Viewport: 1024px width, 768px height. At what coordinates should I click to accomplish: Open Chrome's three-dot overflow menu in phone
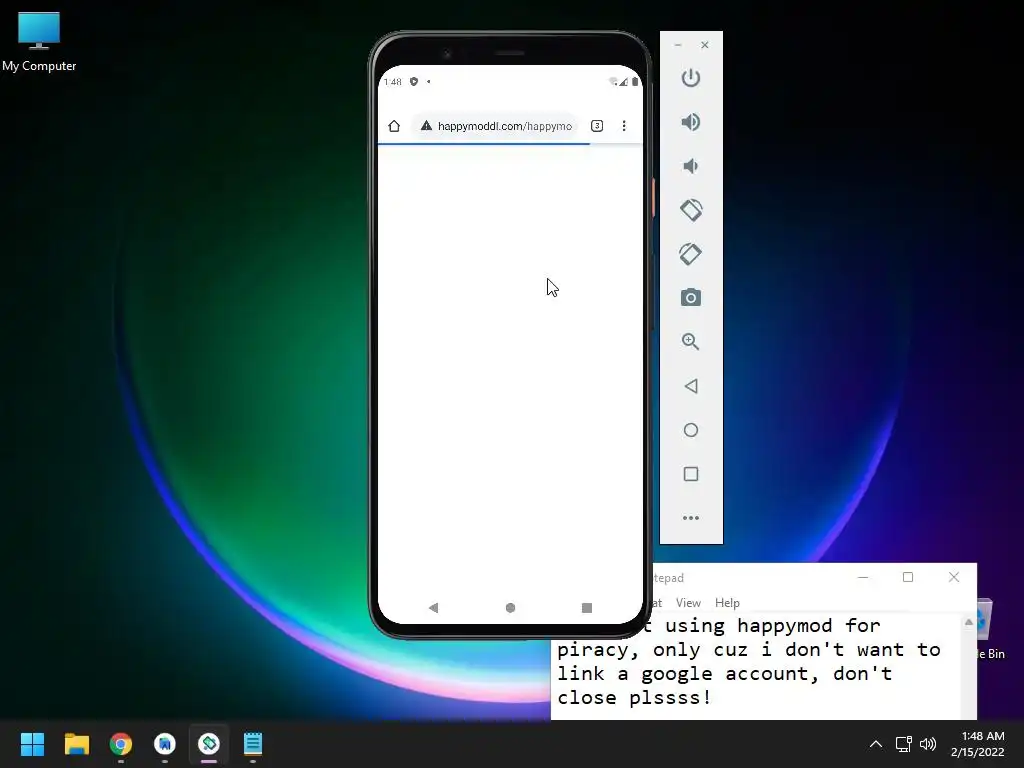[x=624, y=126]
